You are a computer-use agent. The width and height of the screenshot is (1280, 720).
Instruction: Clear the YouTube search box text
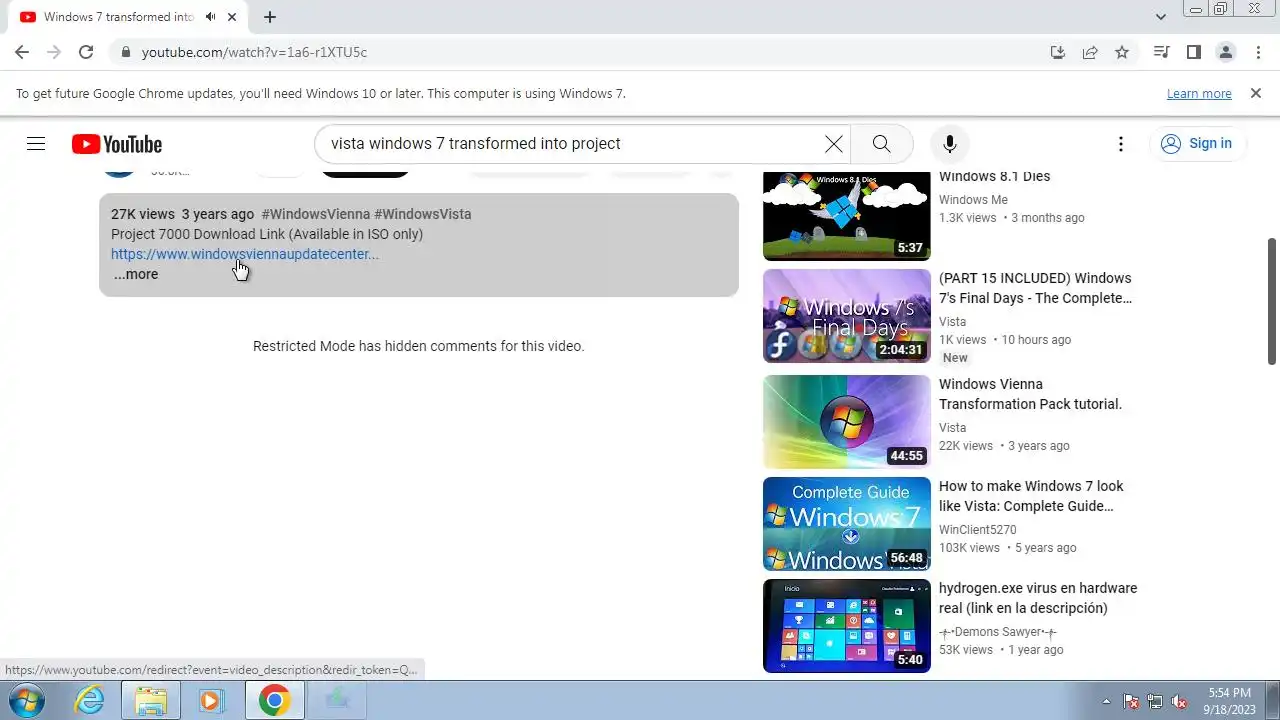833,144
